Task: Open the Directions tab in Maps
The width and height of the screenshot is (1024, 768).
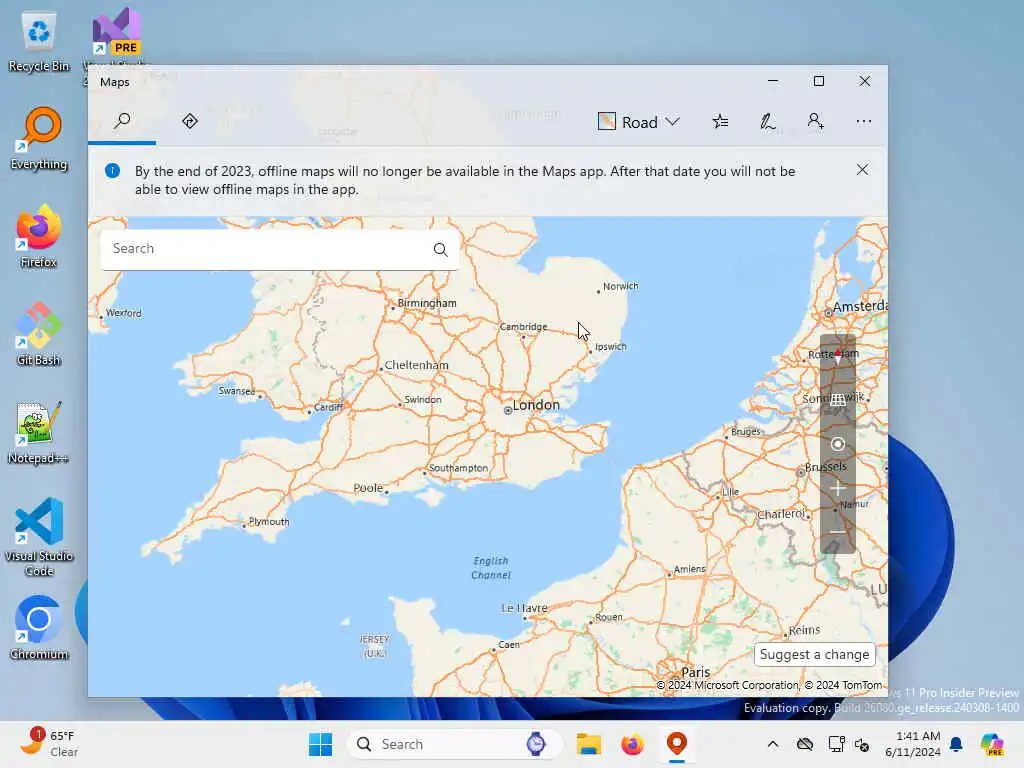Action: point(190,121)
